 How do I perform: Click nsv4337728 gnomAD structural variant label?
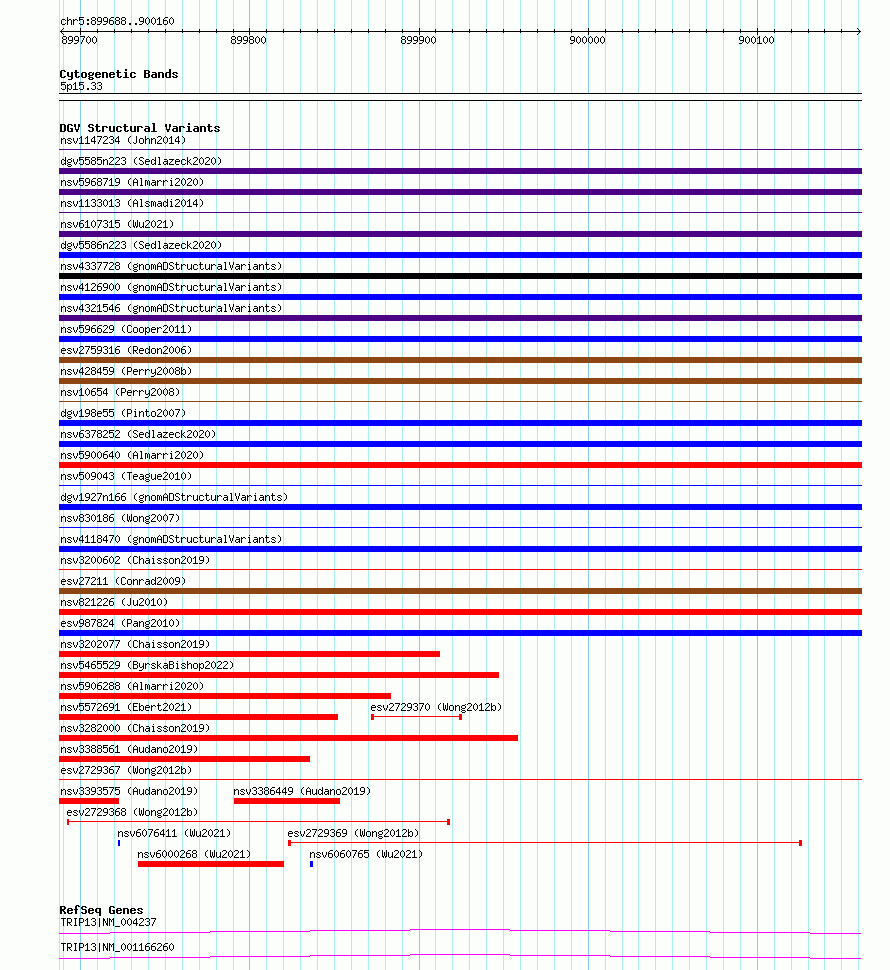[x=171, y=267]
